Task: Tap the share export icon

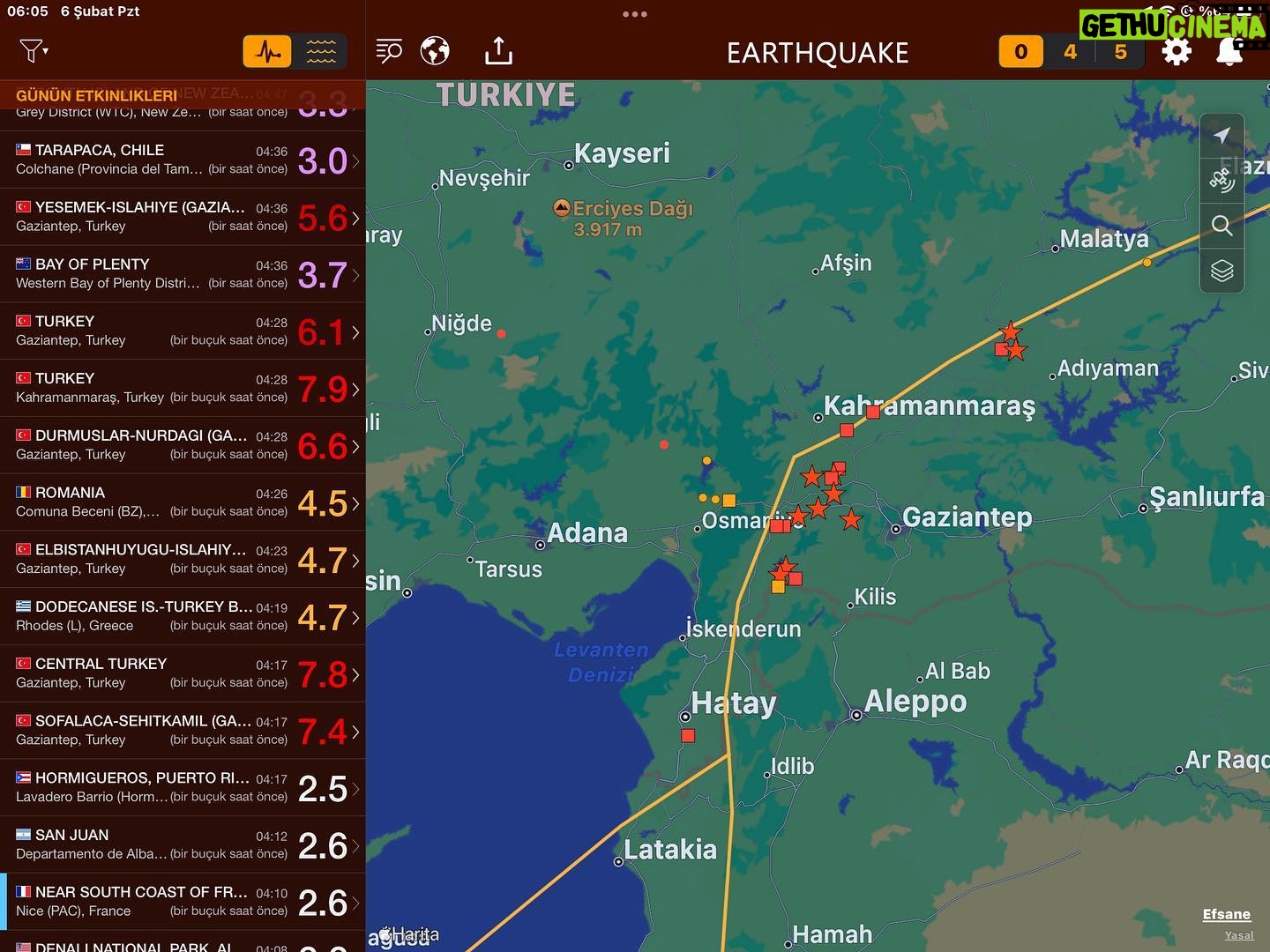Action: point(498,51)
